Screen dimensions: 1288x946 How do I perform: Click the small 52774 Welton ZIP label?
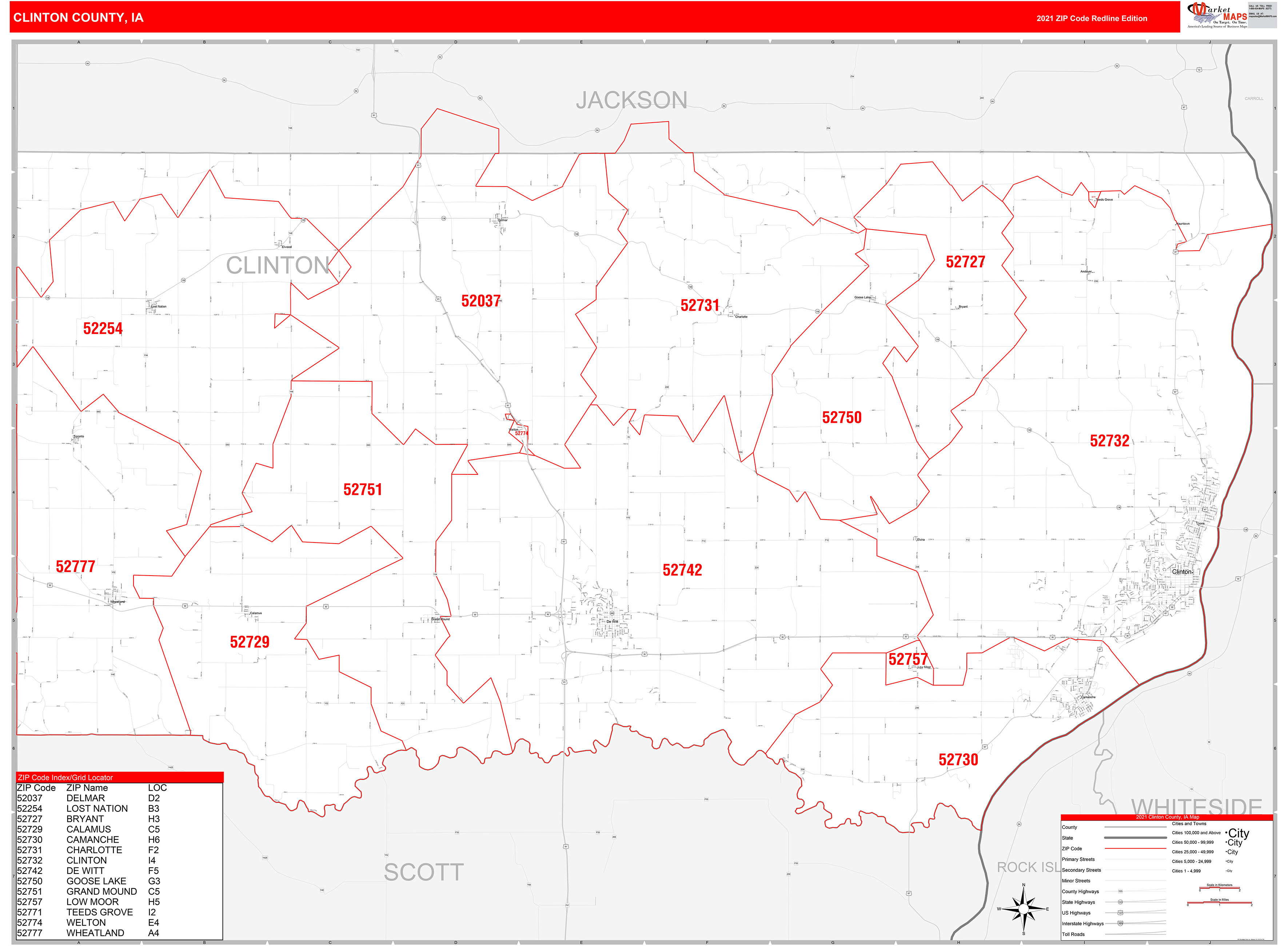tap(521, 433)
